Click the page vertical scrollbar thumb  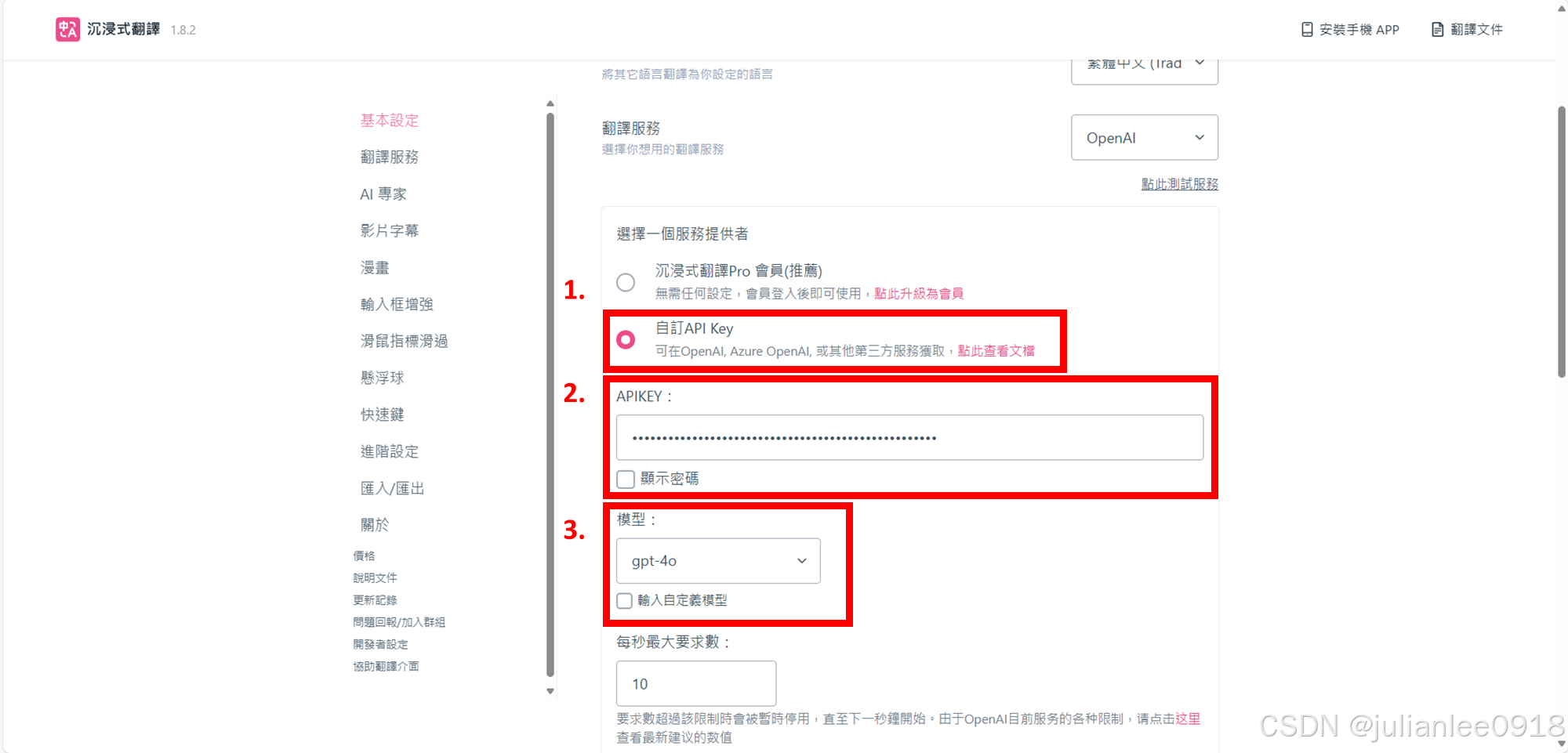coord(1561,243)
